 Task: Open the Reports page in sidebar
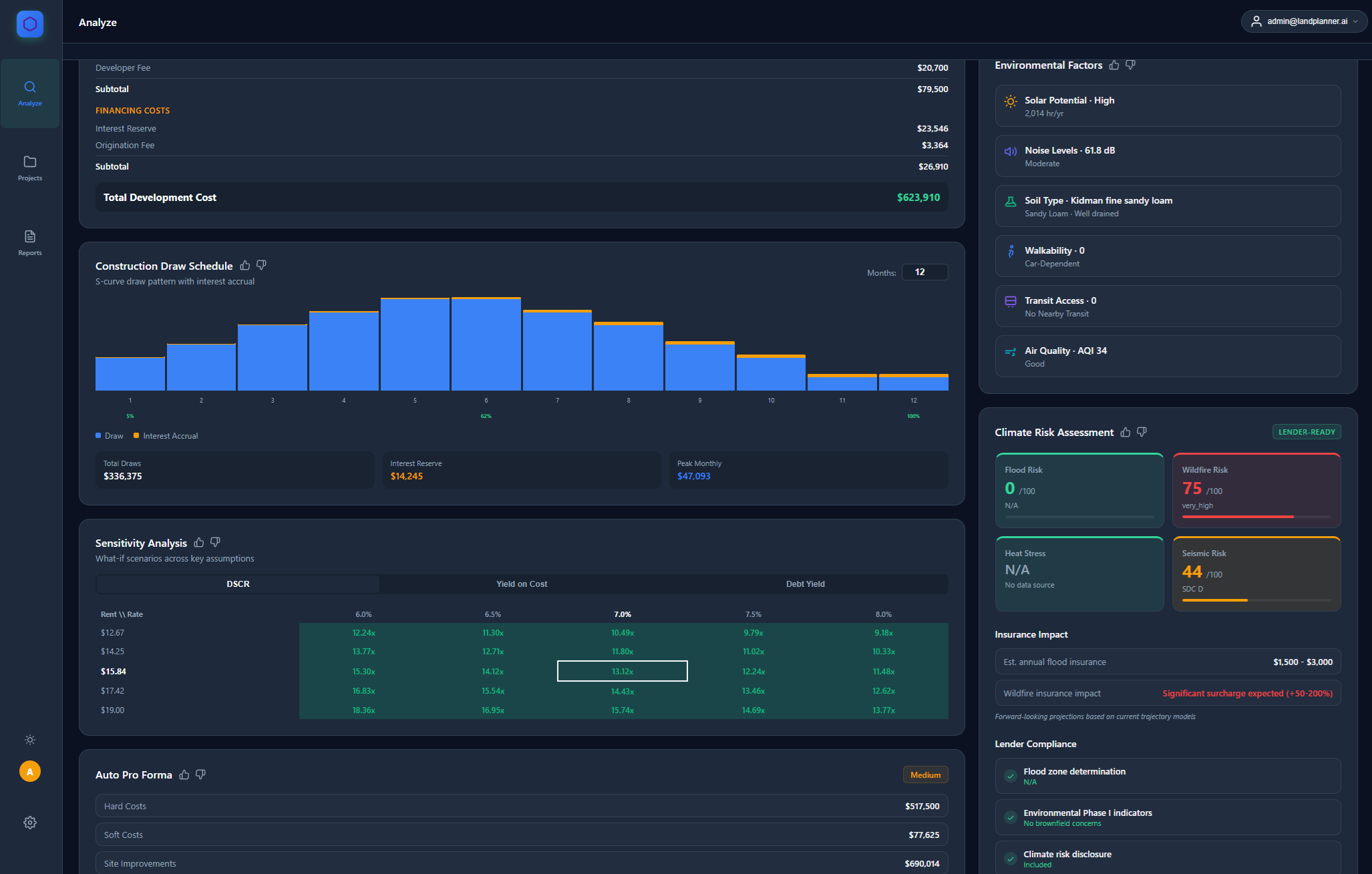(x=30, y=242)
